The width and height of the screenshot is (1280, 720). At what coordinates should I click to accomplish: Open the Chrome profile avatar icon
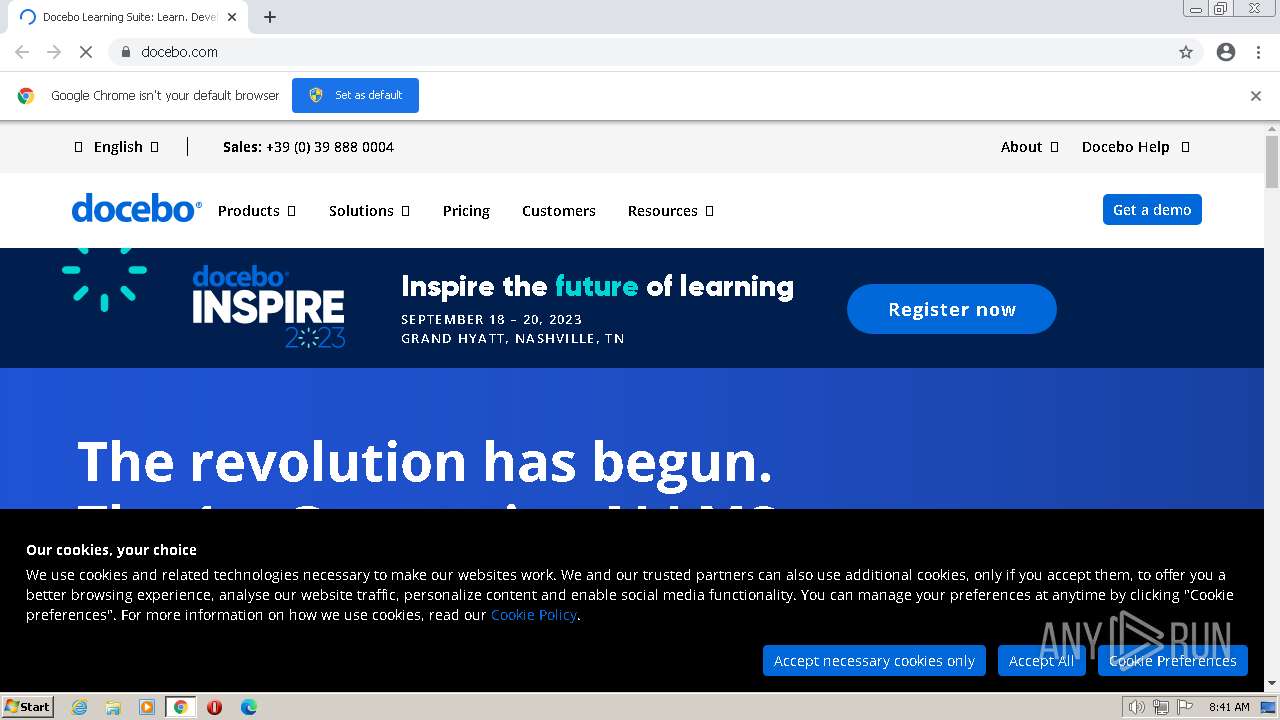1226,52
